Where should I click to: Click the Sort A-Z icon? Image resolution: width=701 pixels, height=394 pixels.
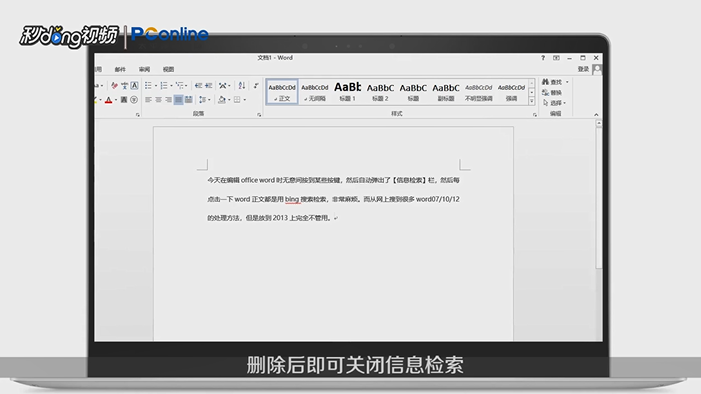pos(242,85)
